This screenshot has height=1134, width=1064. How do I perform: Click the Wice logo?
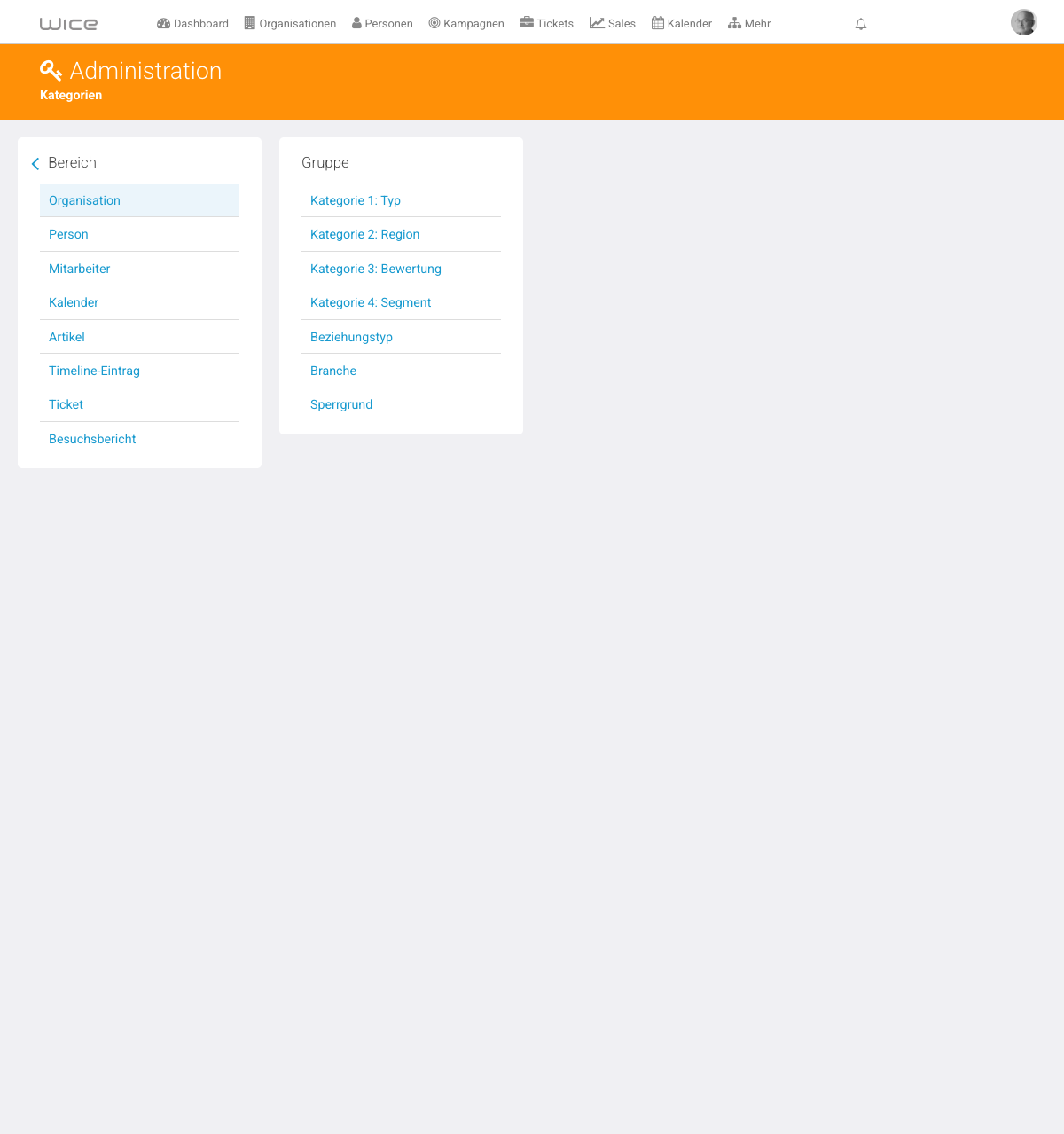68,24
